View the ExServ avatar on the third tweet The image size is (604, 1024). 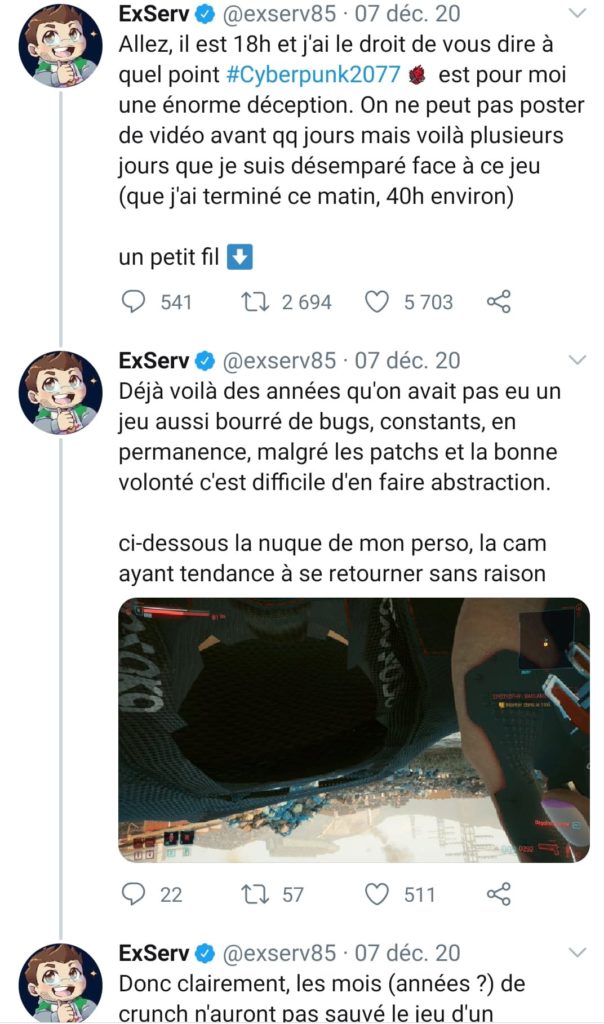[60, 984]
